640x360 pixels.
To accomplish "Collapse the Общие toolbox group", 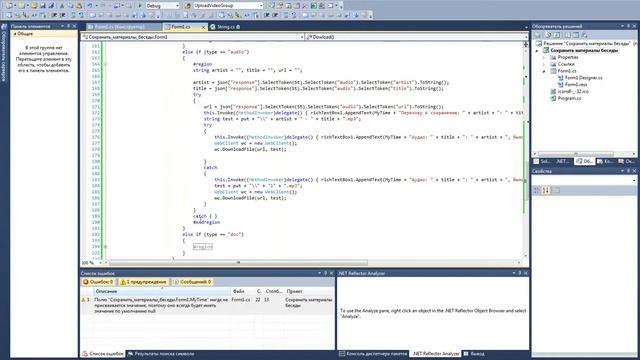I will click(x=15, y=34).
